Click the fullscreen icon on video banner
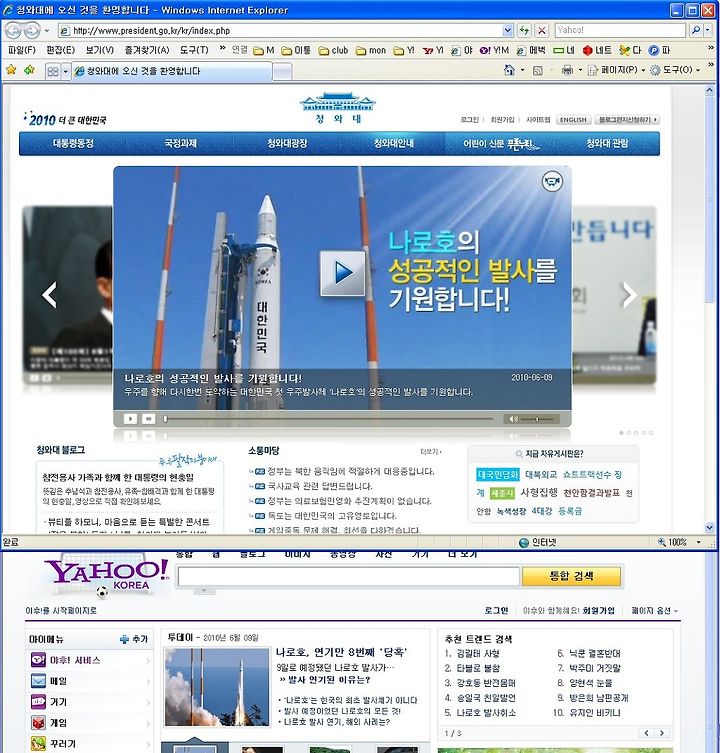Screen dimensions: 720x753 click(552, 181)
